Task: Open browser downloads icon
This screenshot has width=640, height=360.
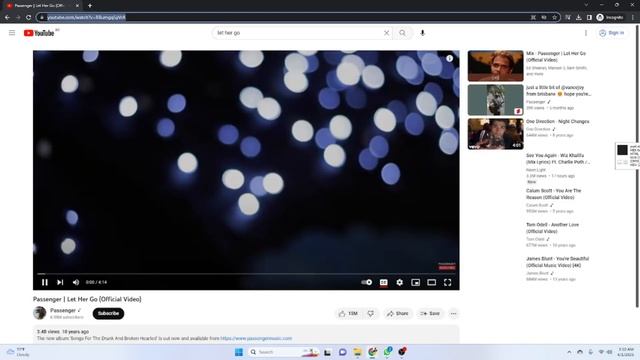Action: (578, 17)
